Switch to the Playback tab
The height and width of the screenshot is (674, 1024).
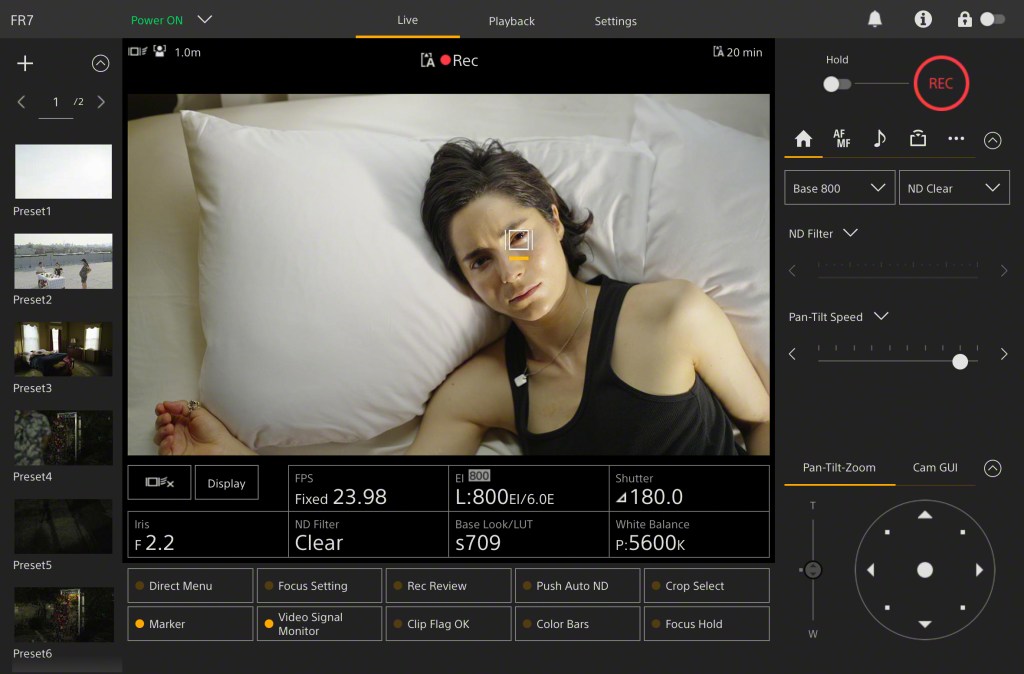pyautogui.click(x=511, y=20)
